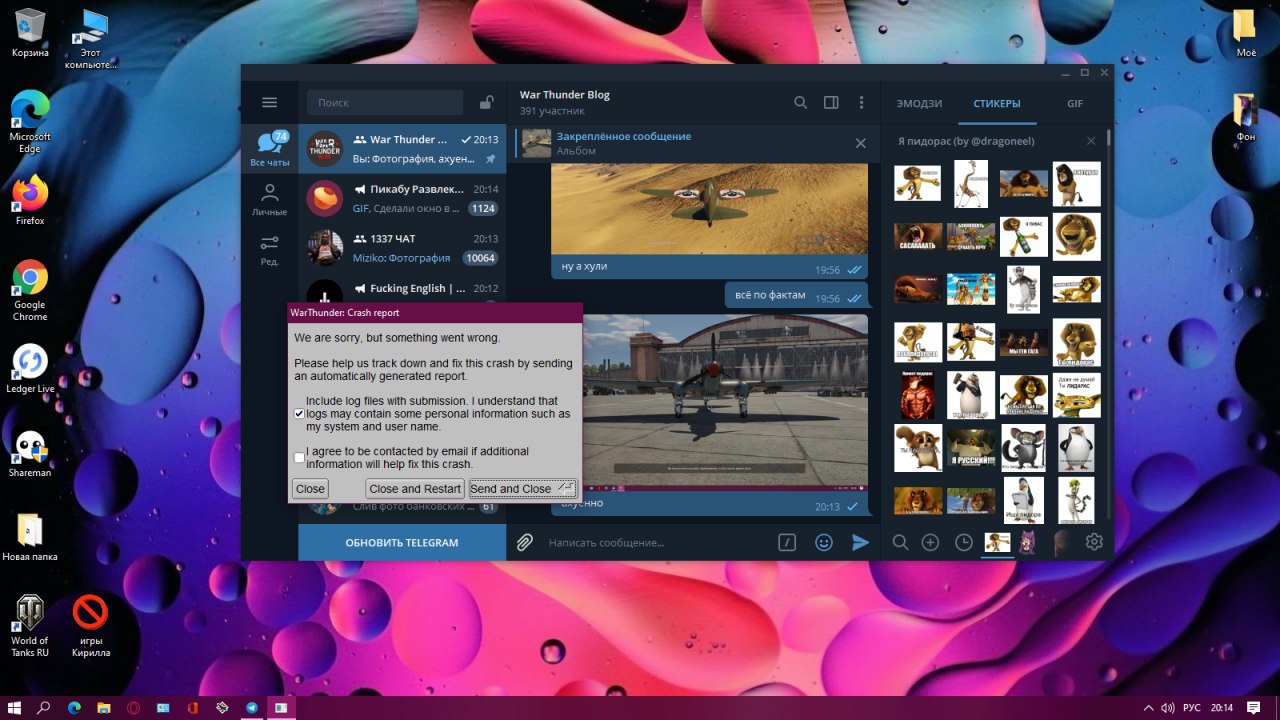
Task: Click the plus icon to add stickers
Action: coord(930,542)
